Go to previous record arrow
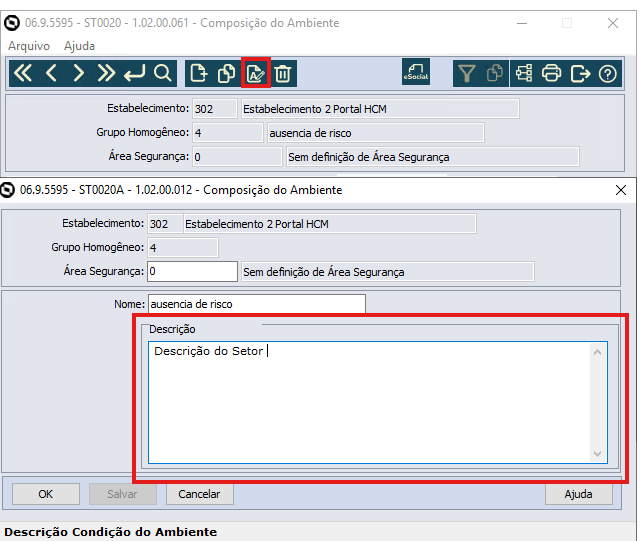The width and height of the screenshot is (640, 541). [51, 73]
